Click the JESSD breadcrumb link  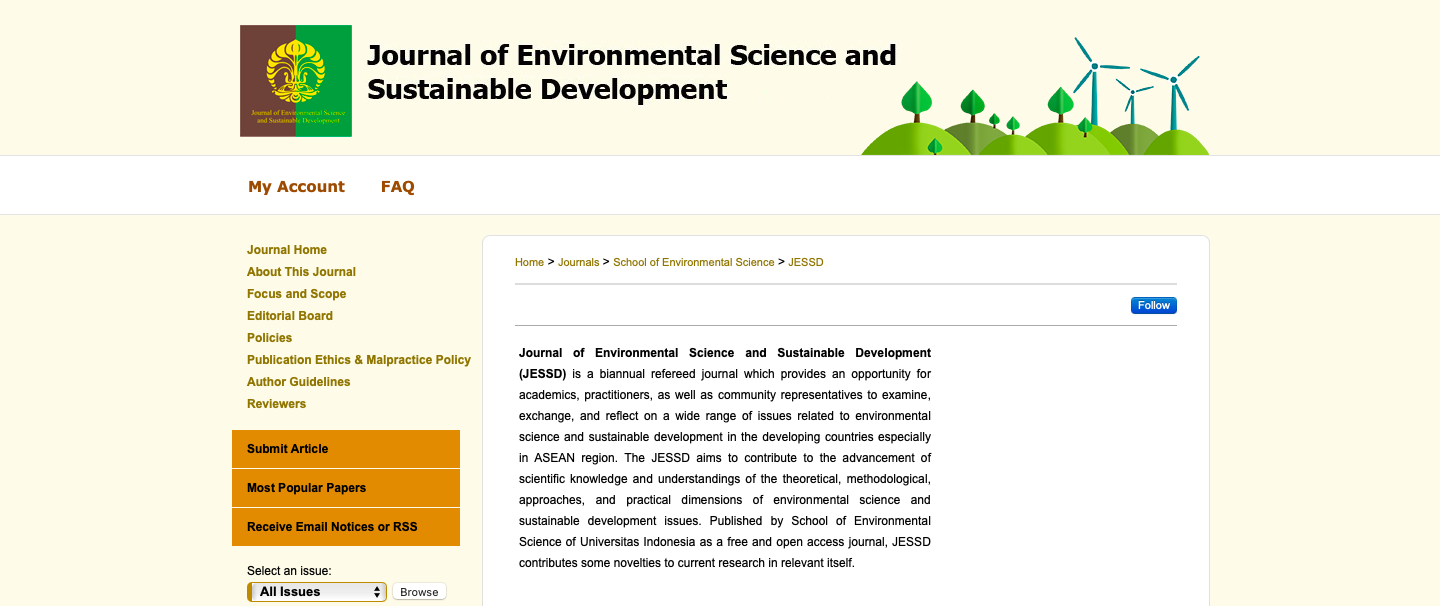tap(805, 262)
